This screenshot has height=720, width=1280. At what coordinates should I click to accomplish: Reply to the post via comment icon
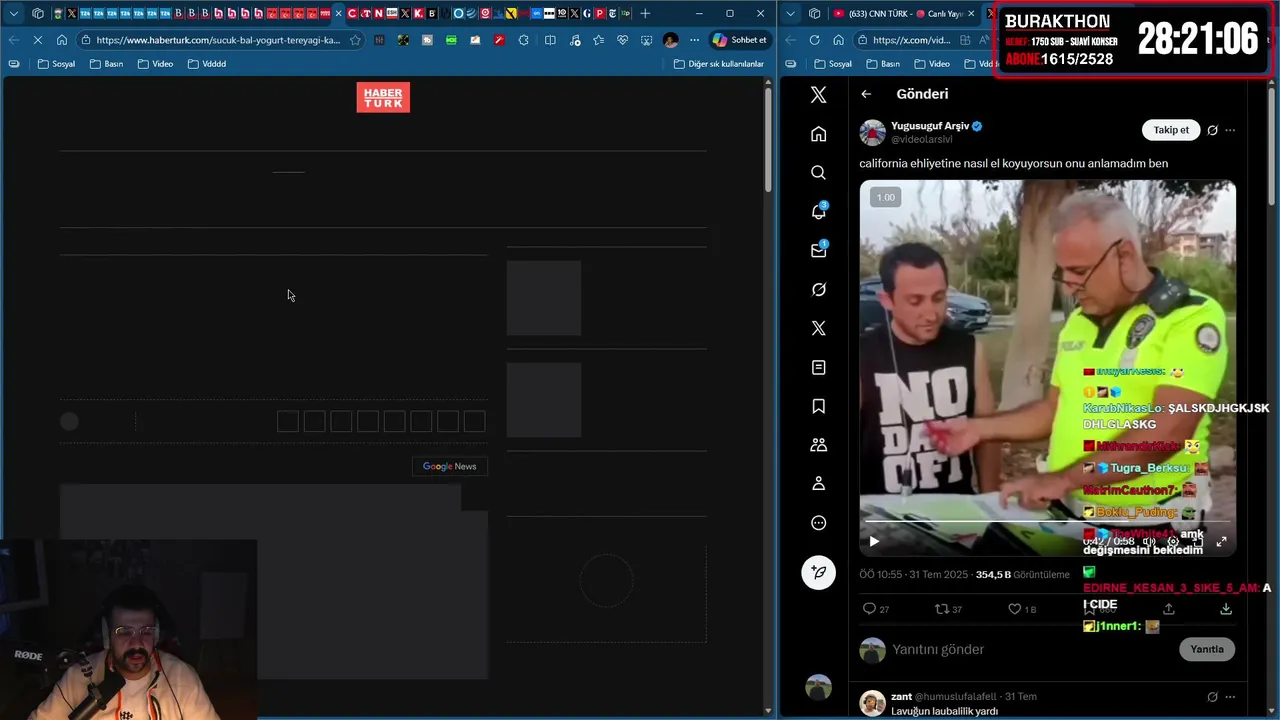tap(869, 608)
